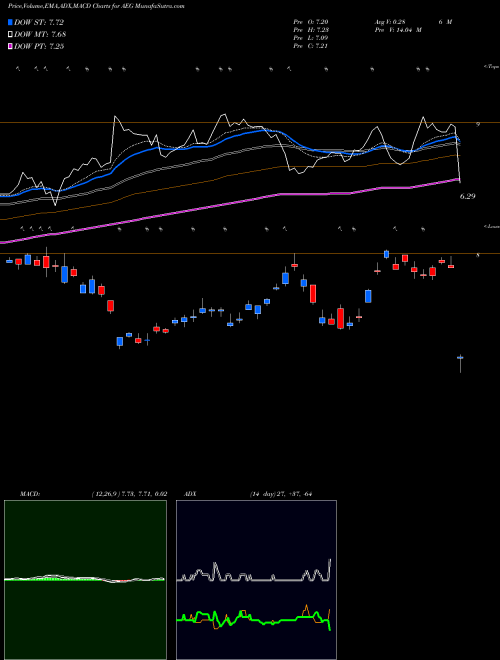Click the blue DOW ST legend swatch
This screenshot has height=660, width=500.
click(x=10, y=22)
